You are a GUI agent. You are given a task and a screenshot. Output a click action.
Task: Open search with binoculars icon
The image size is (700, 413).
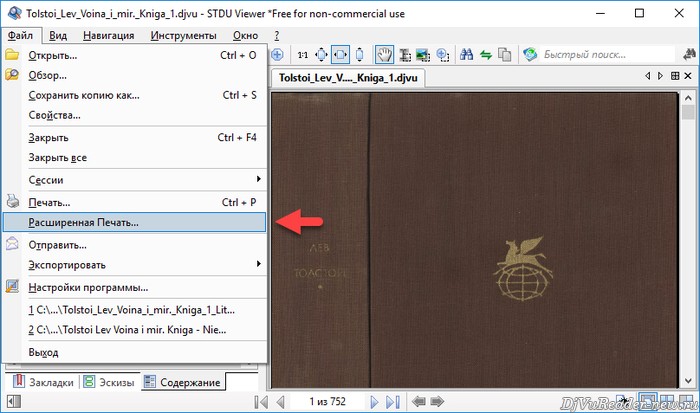[467, 55]
